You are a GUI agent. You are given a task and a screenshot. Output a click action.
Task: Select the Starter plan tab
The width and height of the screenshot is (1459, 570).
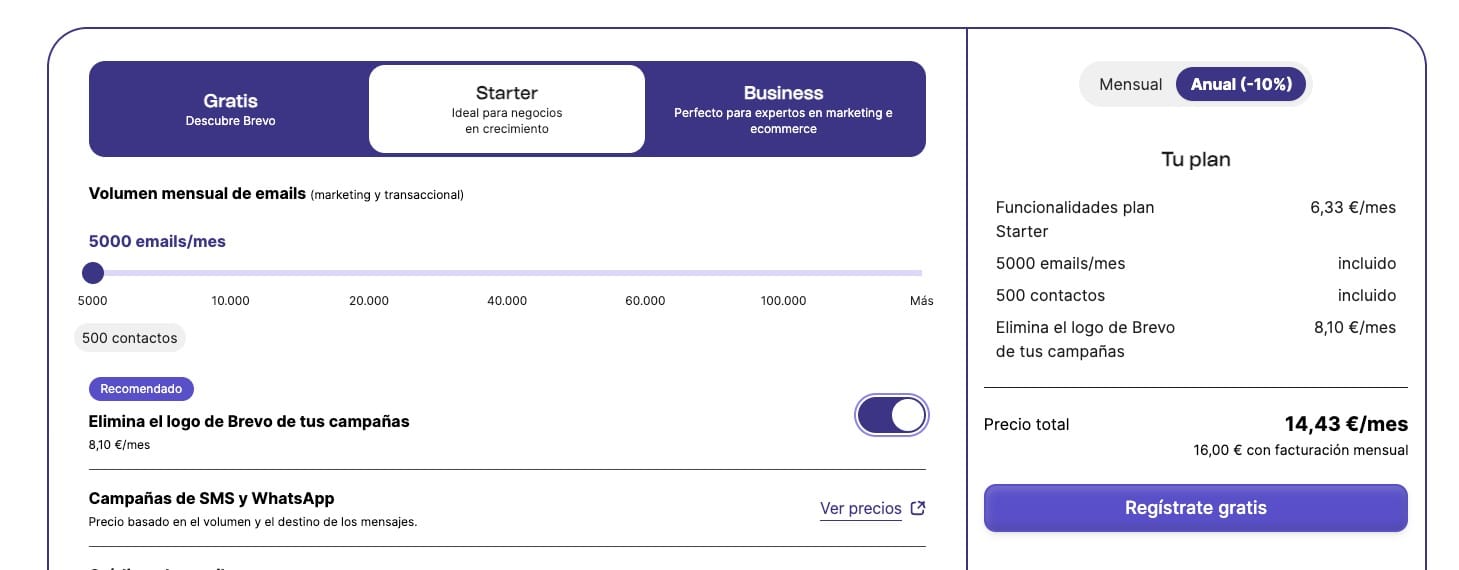tap(506, 109)
